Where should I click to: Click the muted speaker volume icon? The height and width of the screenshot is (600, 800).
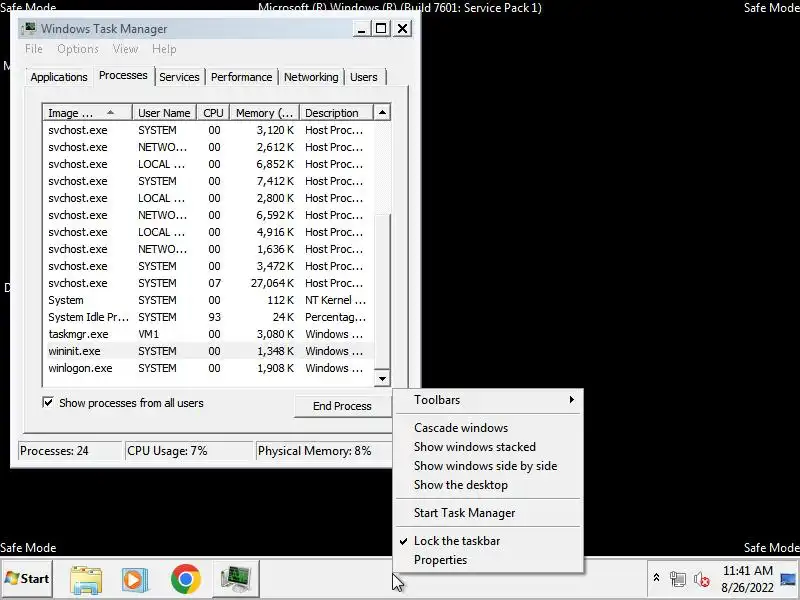[x=702, y=580]
